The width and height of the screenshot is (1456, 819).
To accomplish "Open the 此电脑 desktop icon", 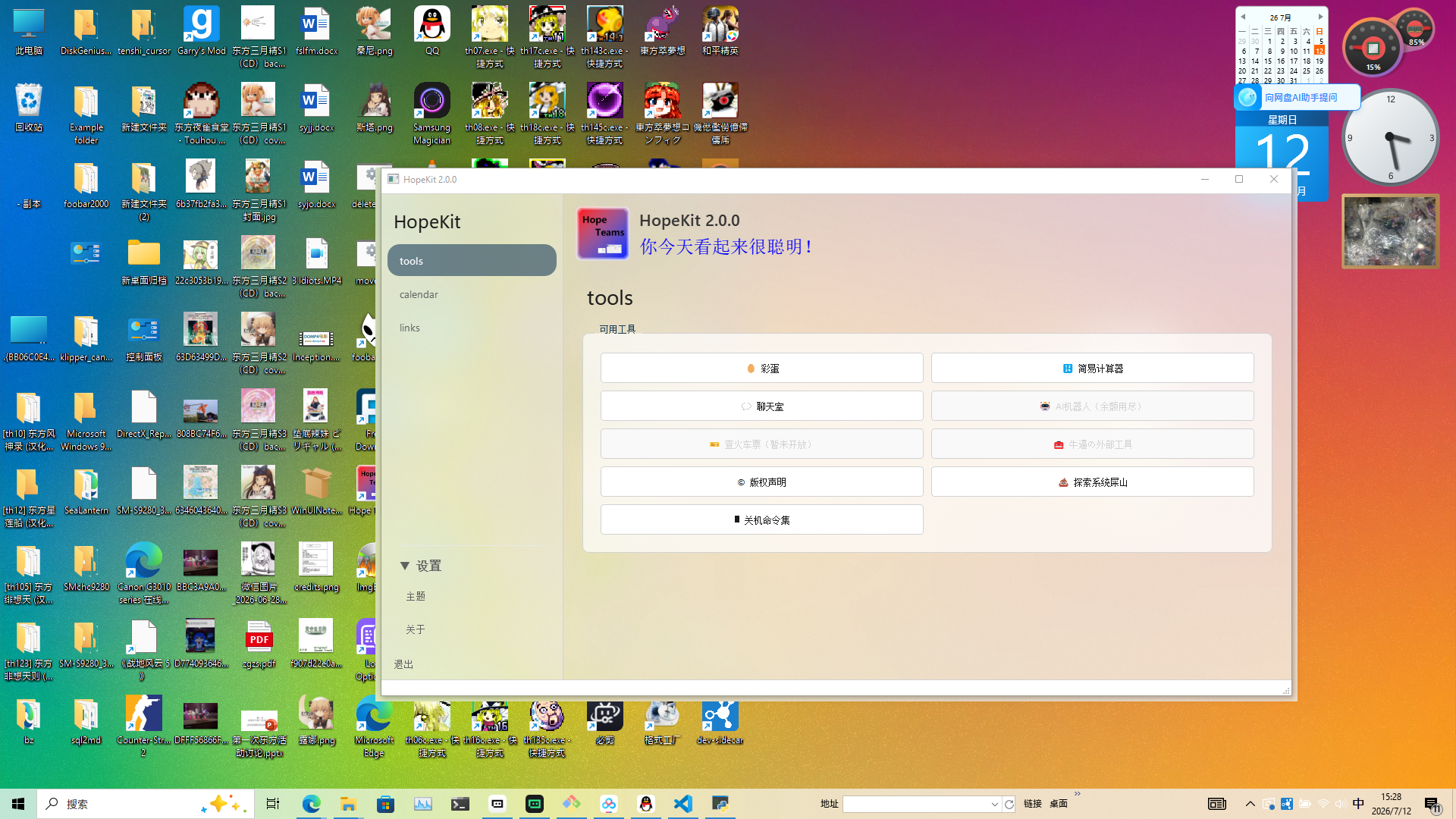I will coord(29,32).
